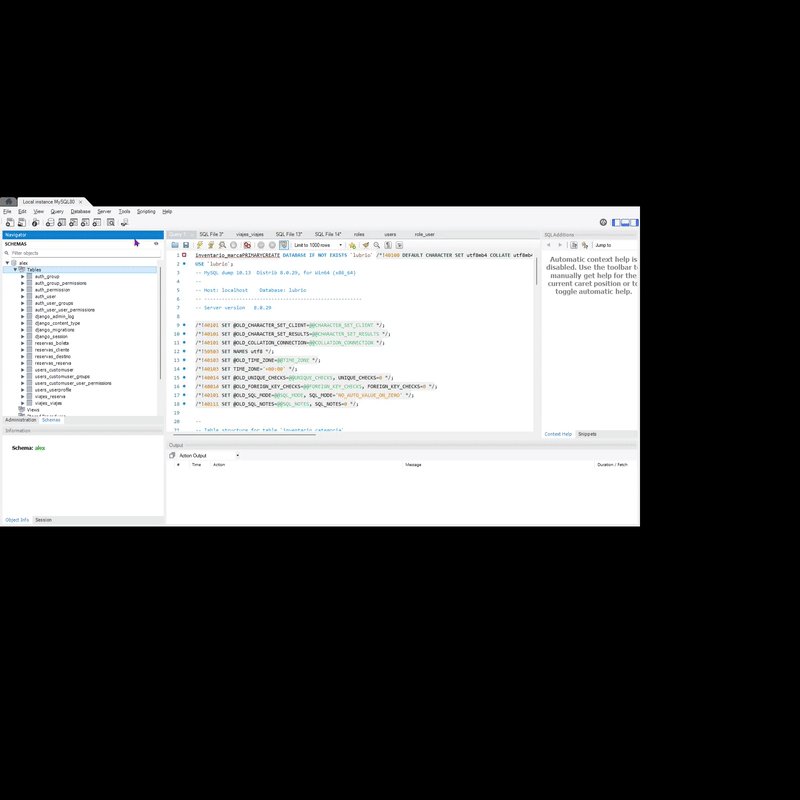The height and width of the screenshot is (800, 800).
Task: Open the Database menu
Action: tap(80, 211)
